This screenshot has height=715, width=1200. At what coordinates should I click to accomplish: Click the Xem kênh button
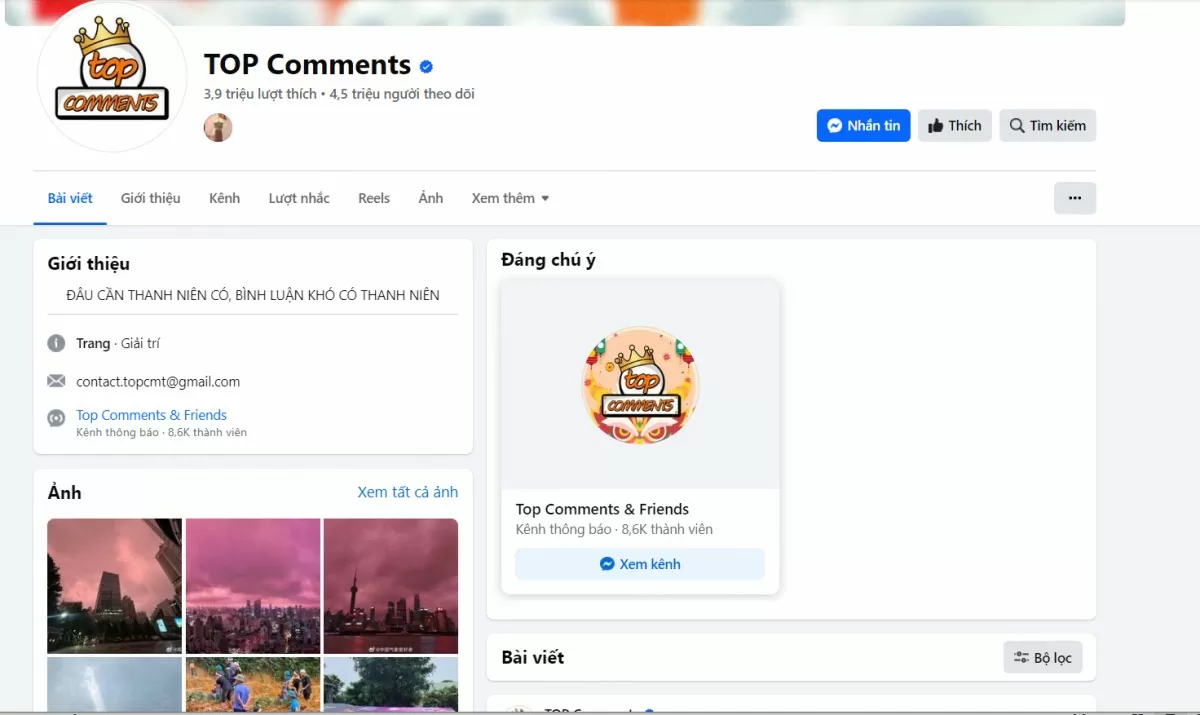[x=640, y=564]
